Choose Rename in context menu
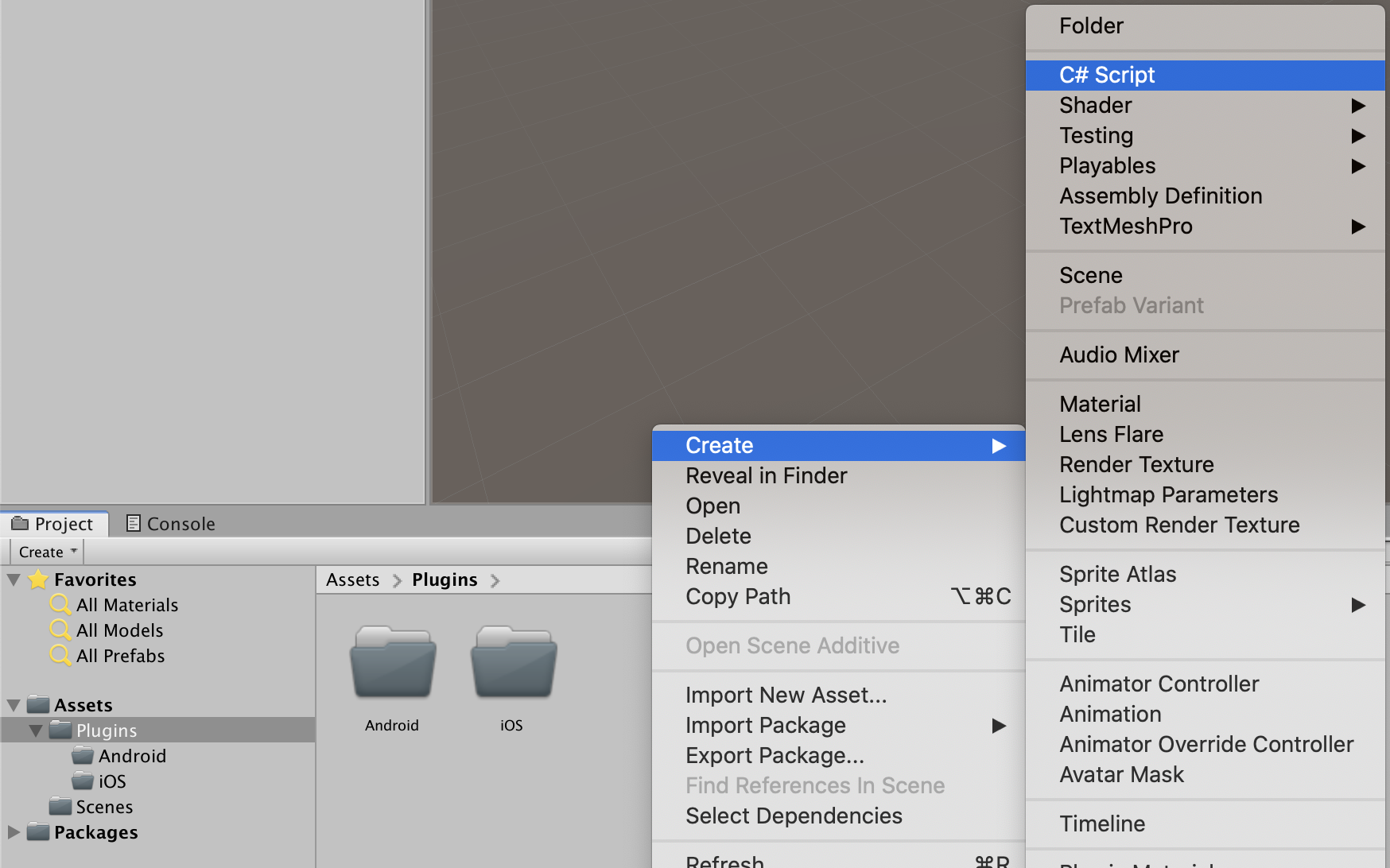Screen dimensions: 1390x868 (839, 566)
